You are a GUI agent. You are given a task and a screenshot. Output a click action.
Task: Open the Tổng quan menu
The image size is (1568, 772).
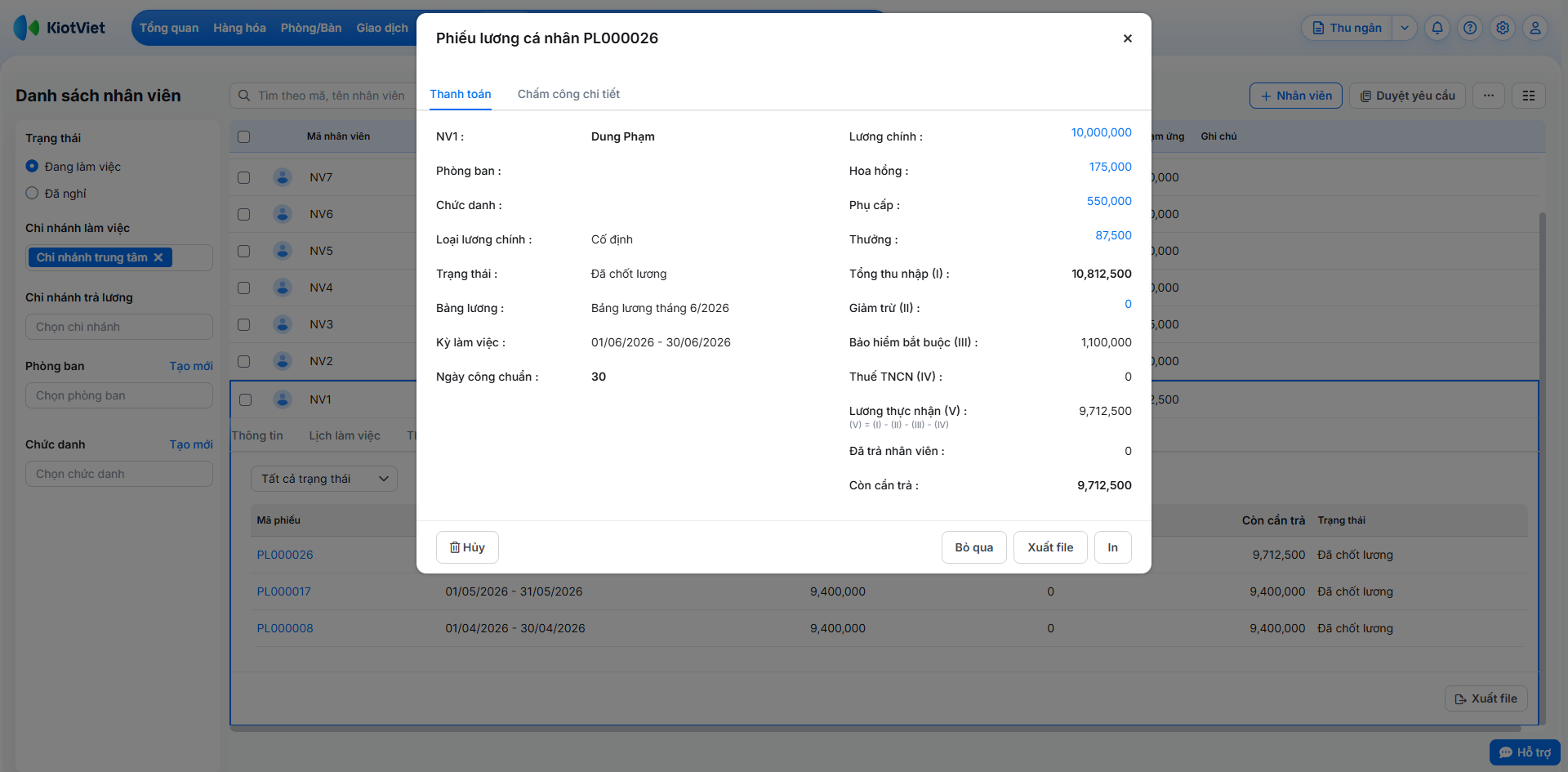click(169, 28)
